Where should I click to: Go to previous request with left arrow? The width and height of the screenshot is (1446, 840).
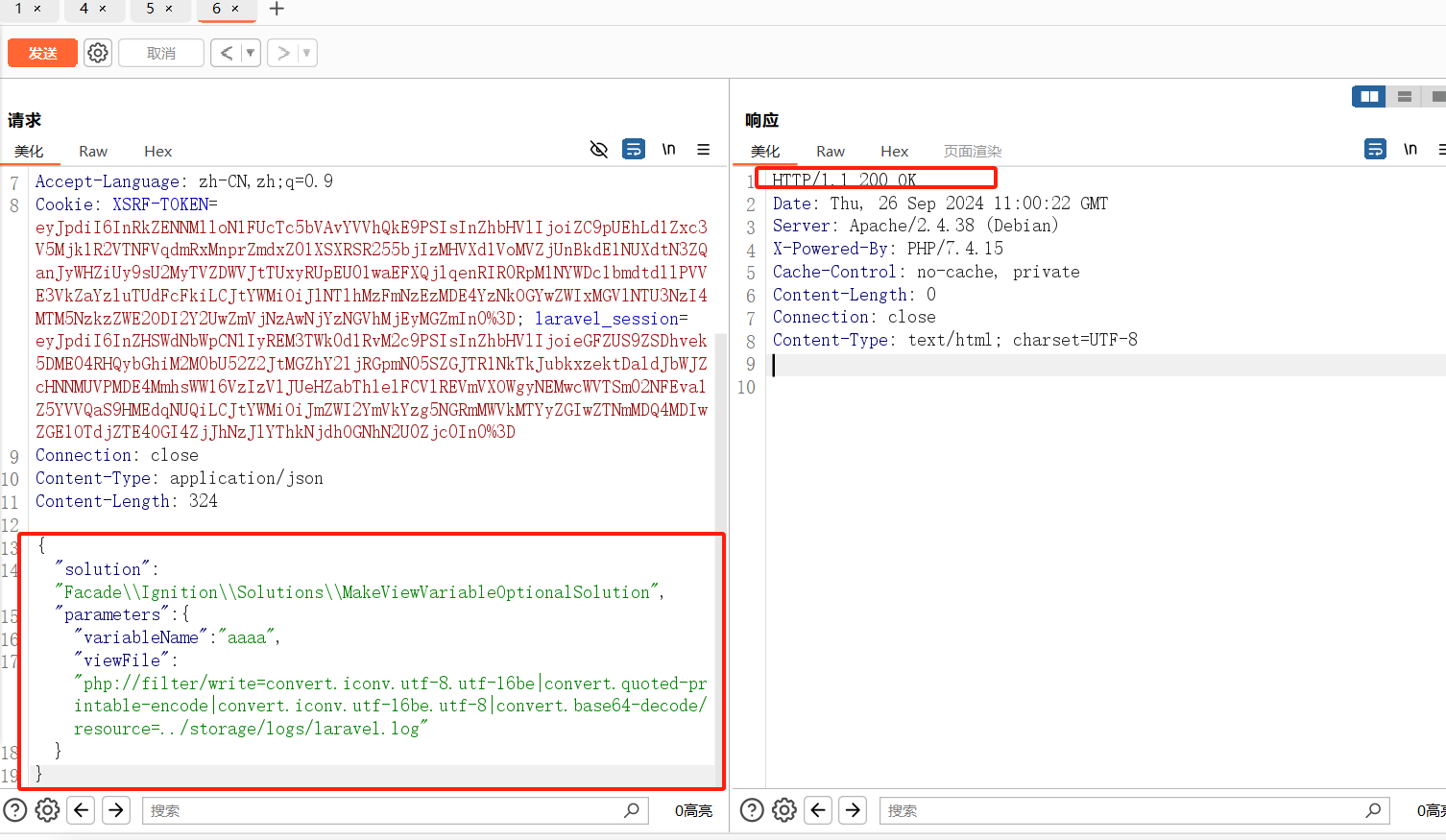click(227, 53)
